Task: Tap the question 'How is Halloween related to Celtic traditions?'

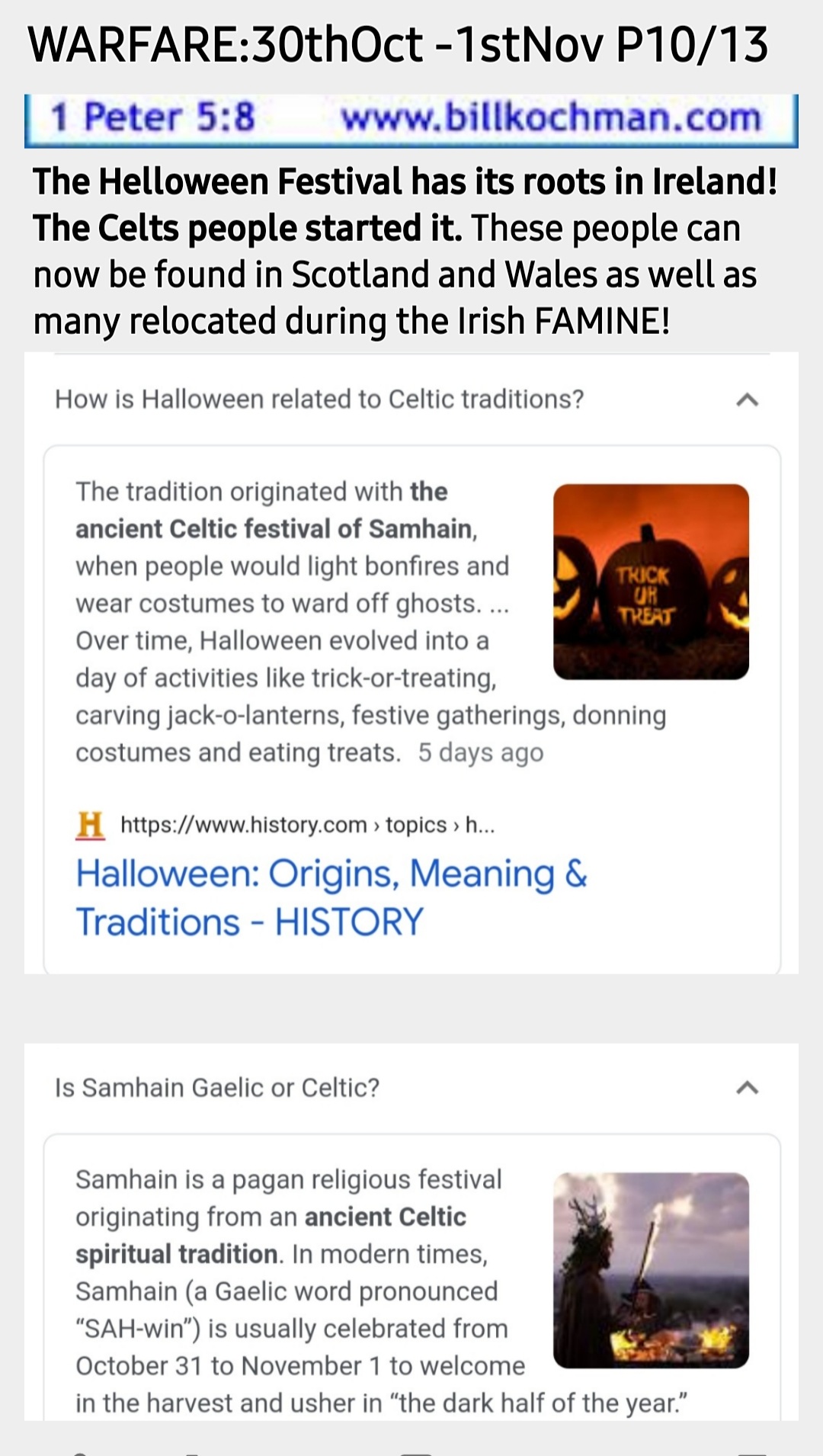Action: (319, 399)
